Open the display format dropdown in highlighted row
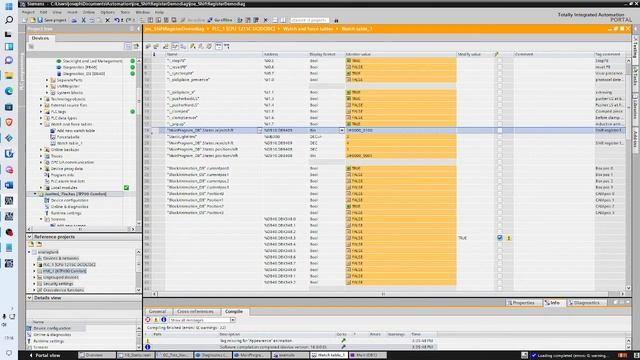The height and width of the screenshot is (360, 640). [342, 130]
